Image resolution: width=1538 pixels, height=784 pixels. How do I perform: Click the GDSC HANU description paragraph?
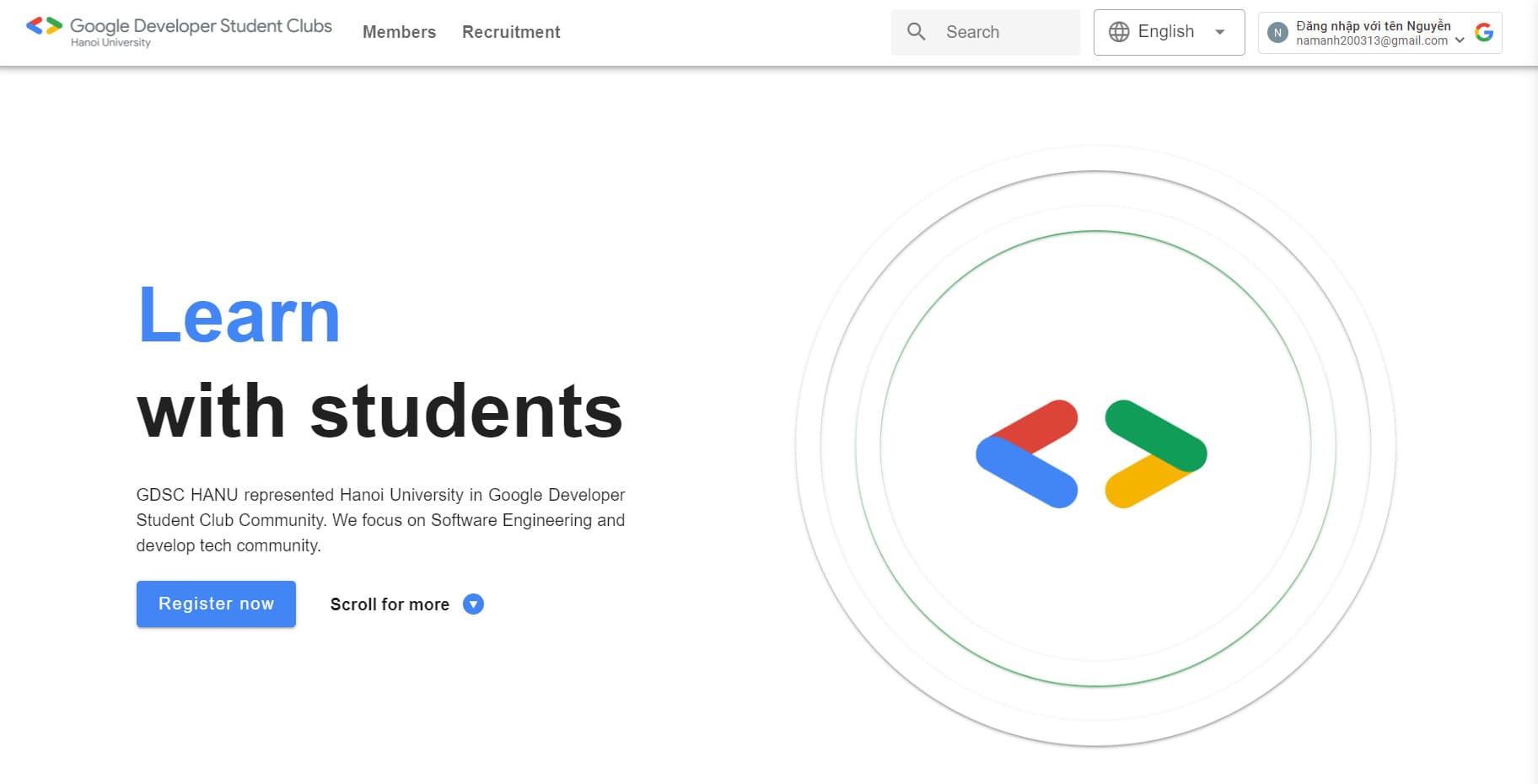coord(380,520)
